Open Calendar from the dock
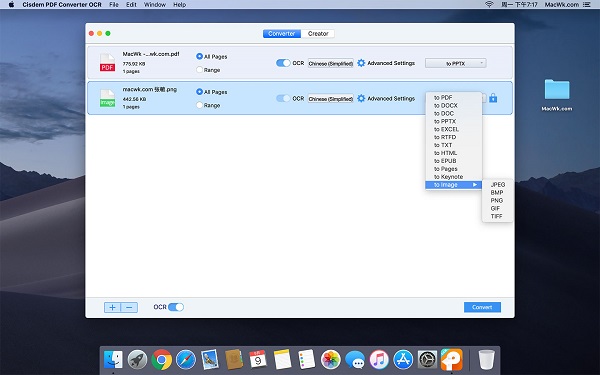Image resolution: width=600 pixels, height=375 pixels. tap(258, 360)
